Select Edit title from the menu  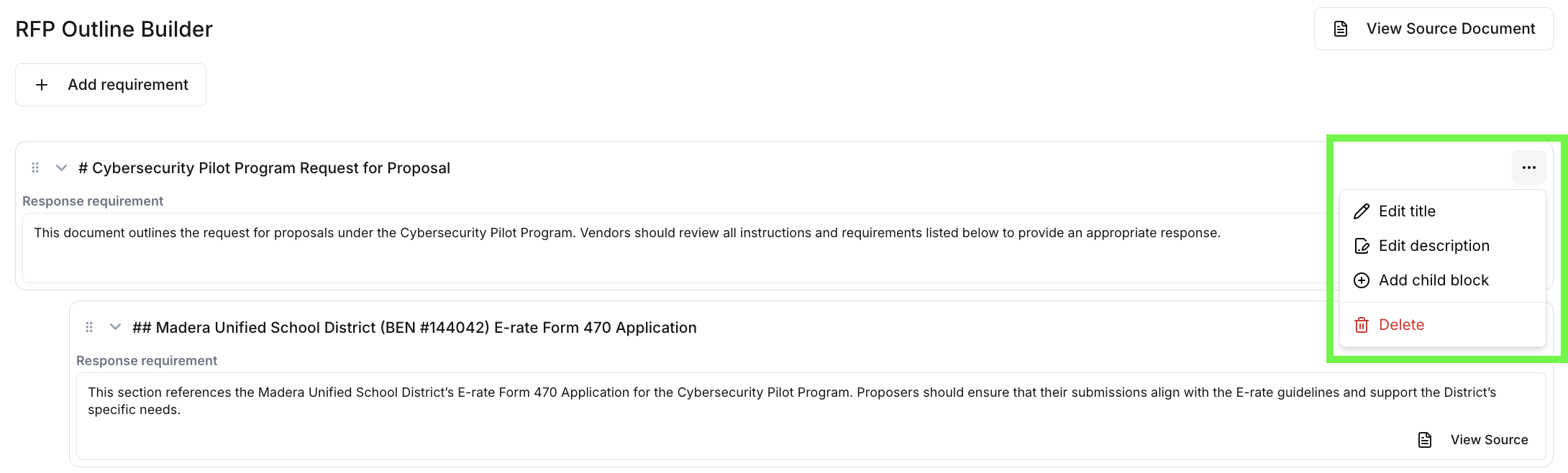[1407, 211]
